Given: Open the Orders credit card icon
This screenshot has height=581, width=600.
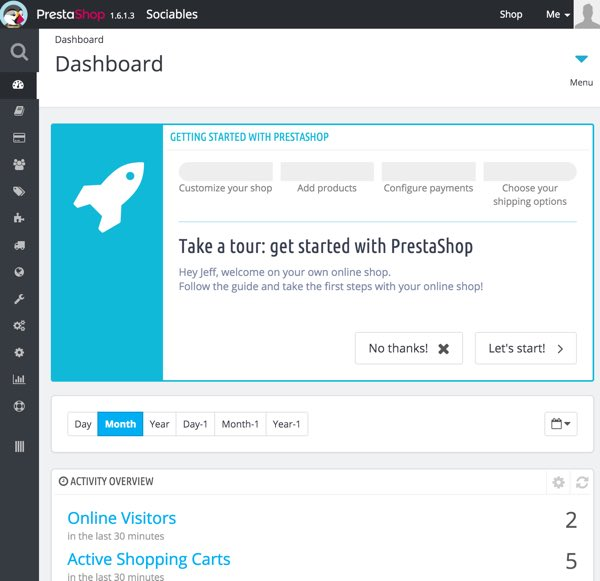Looking at the screenshot, I should [19, 138].
